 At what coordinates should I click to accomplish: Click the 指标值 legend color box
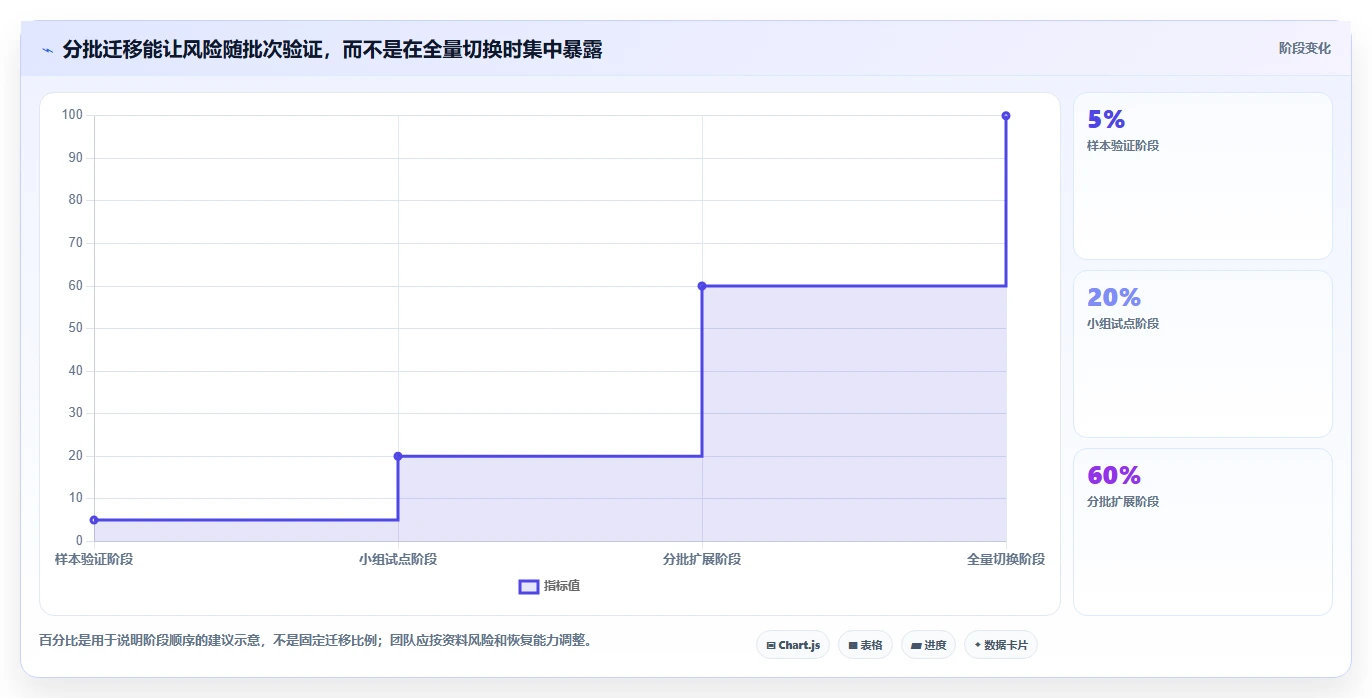click(x=529, y=586)
